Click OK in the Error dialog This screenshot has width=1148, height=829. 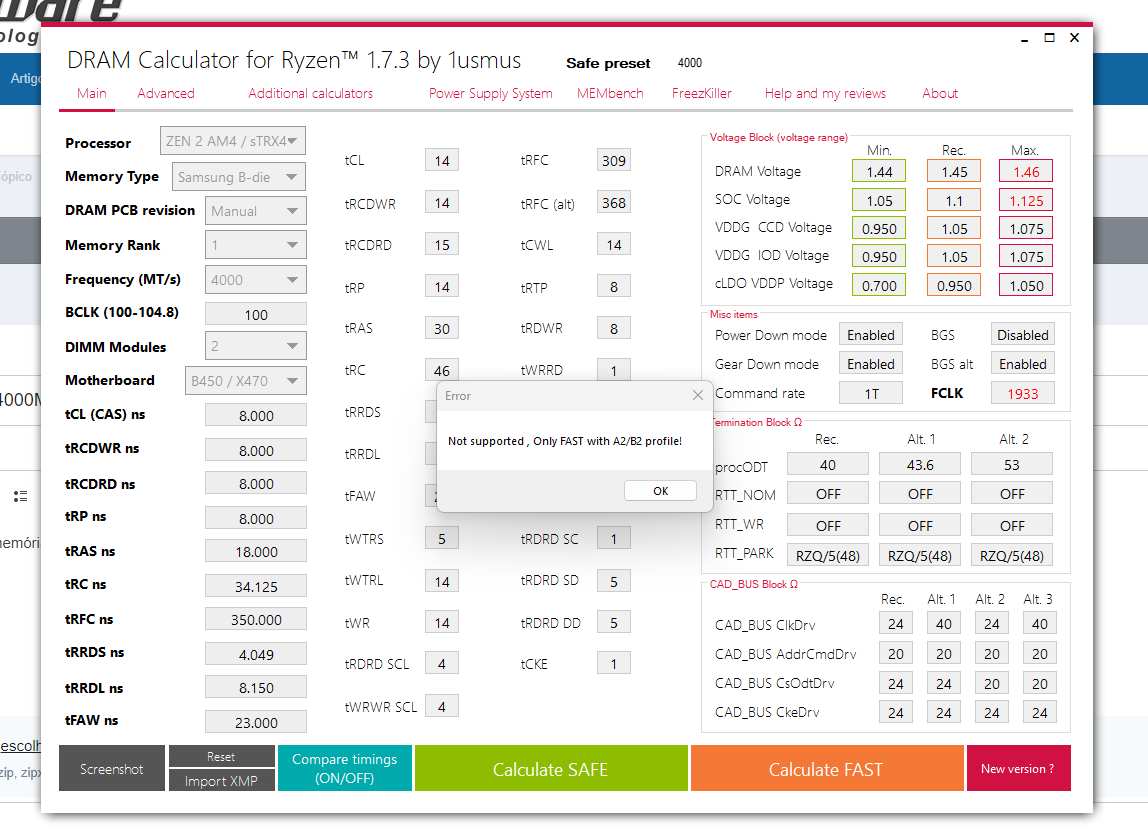point(660,491)
